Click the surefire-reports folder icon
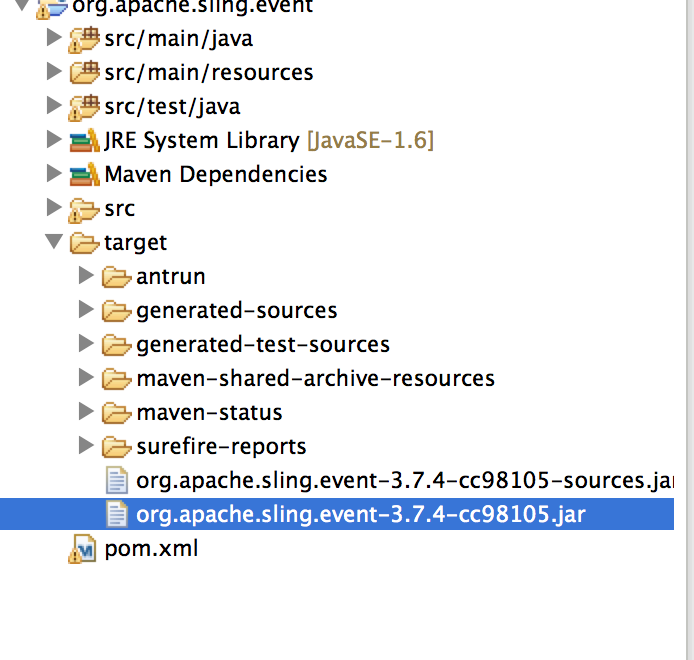This screenshot has width=694, height=660. click(116, 448)
